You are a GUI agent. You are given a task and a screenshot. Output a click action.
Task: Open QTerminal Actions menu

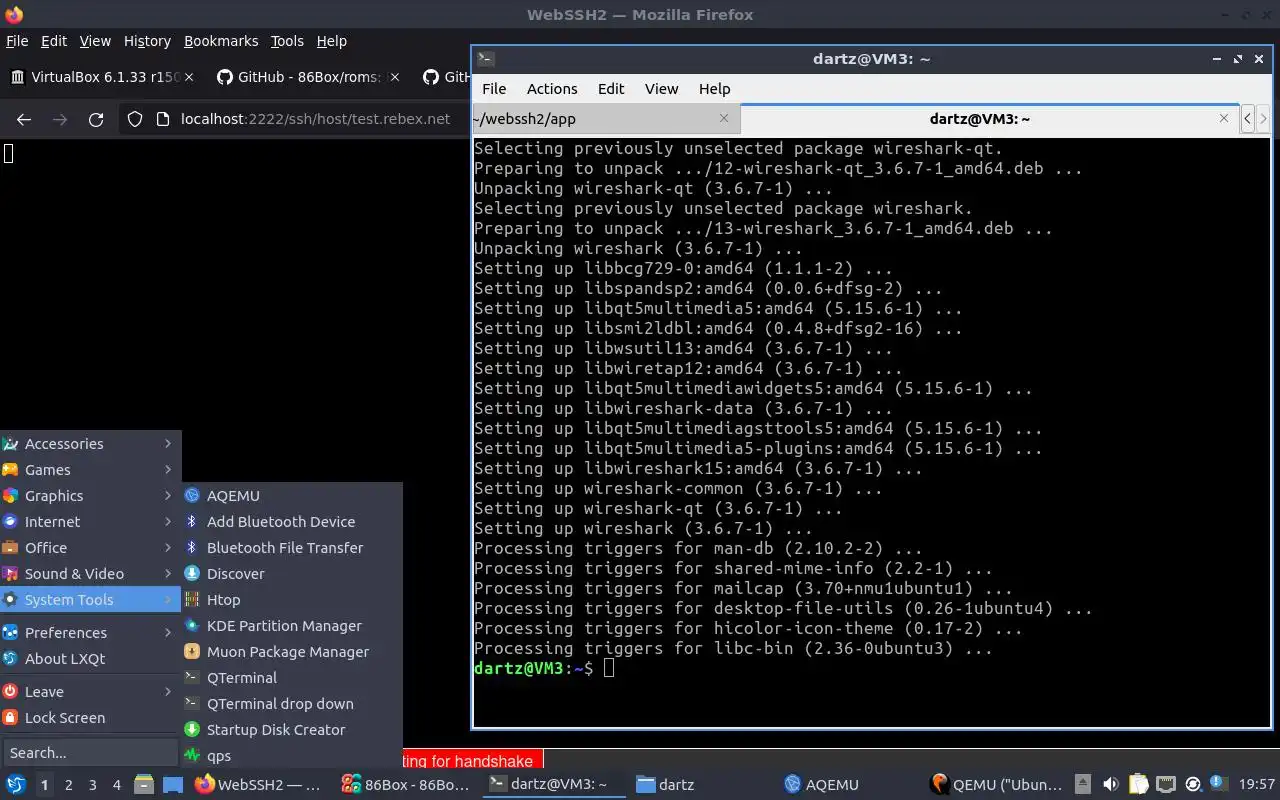[552, 89]
